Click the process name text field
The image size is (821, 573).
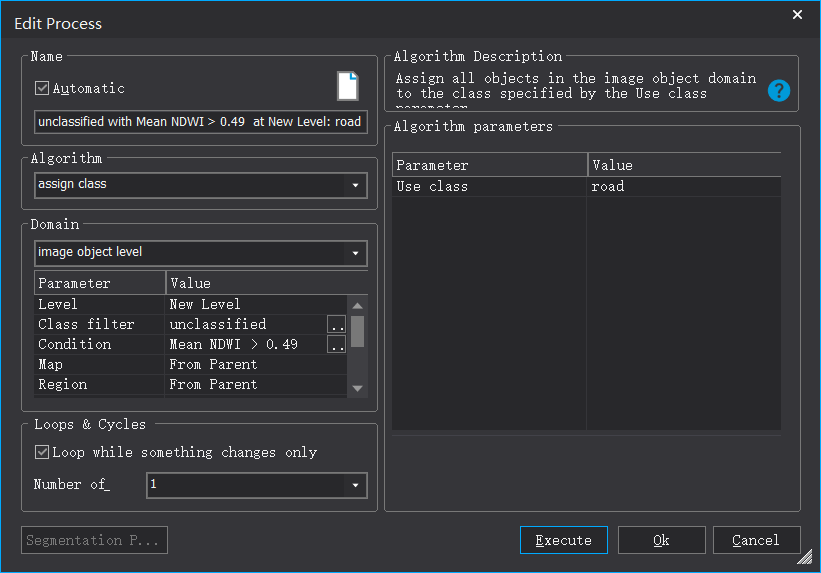pos(200,122)
